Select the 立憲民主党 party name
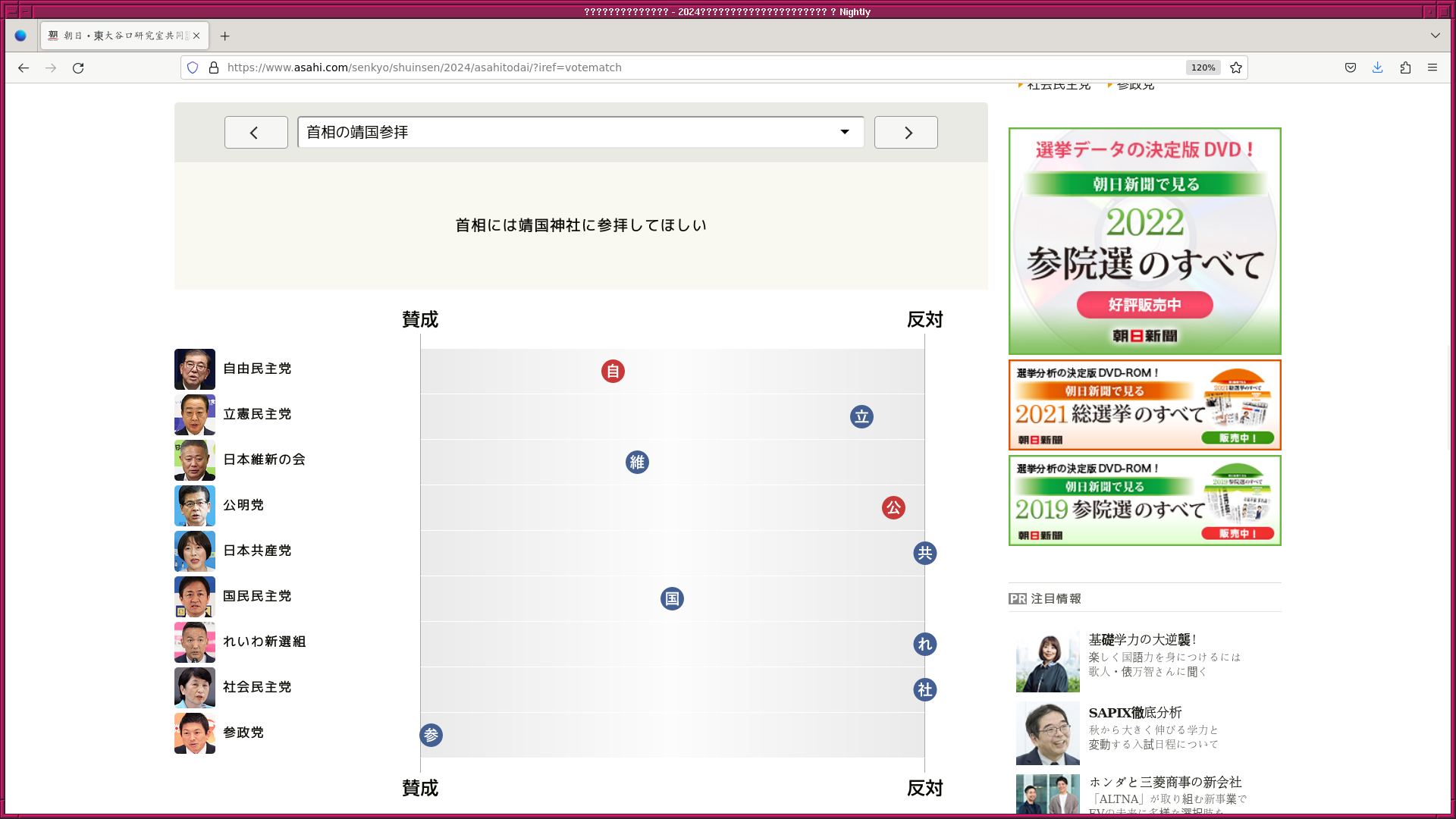Screen dimensions: 1456x819 point(257,414)
